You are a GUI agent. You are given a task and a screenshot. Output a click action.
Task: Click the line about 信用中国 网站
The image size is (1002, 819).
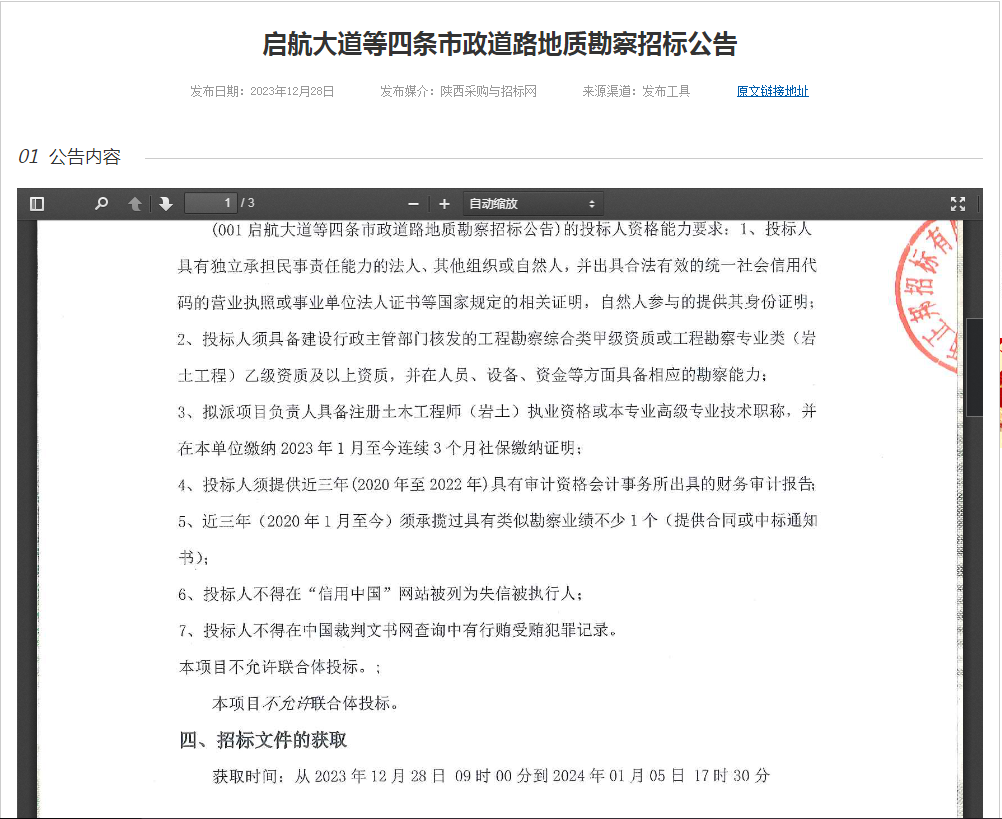pos(380,594)
